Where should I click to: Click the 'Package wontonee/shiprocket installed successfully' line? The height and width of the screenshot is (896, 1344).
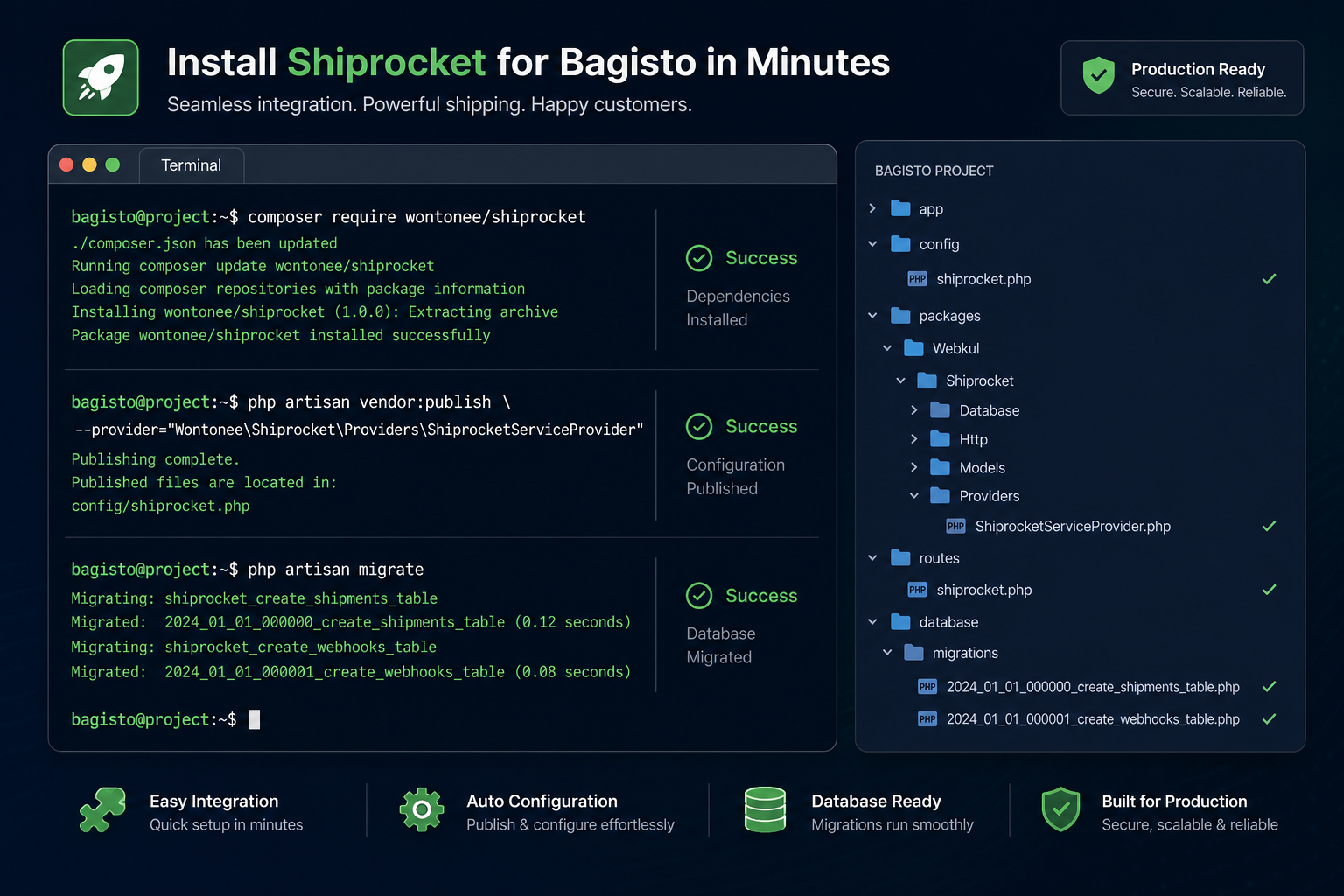281,335
